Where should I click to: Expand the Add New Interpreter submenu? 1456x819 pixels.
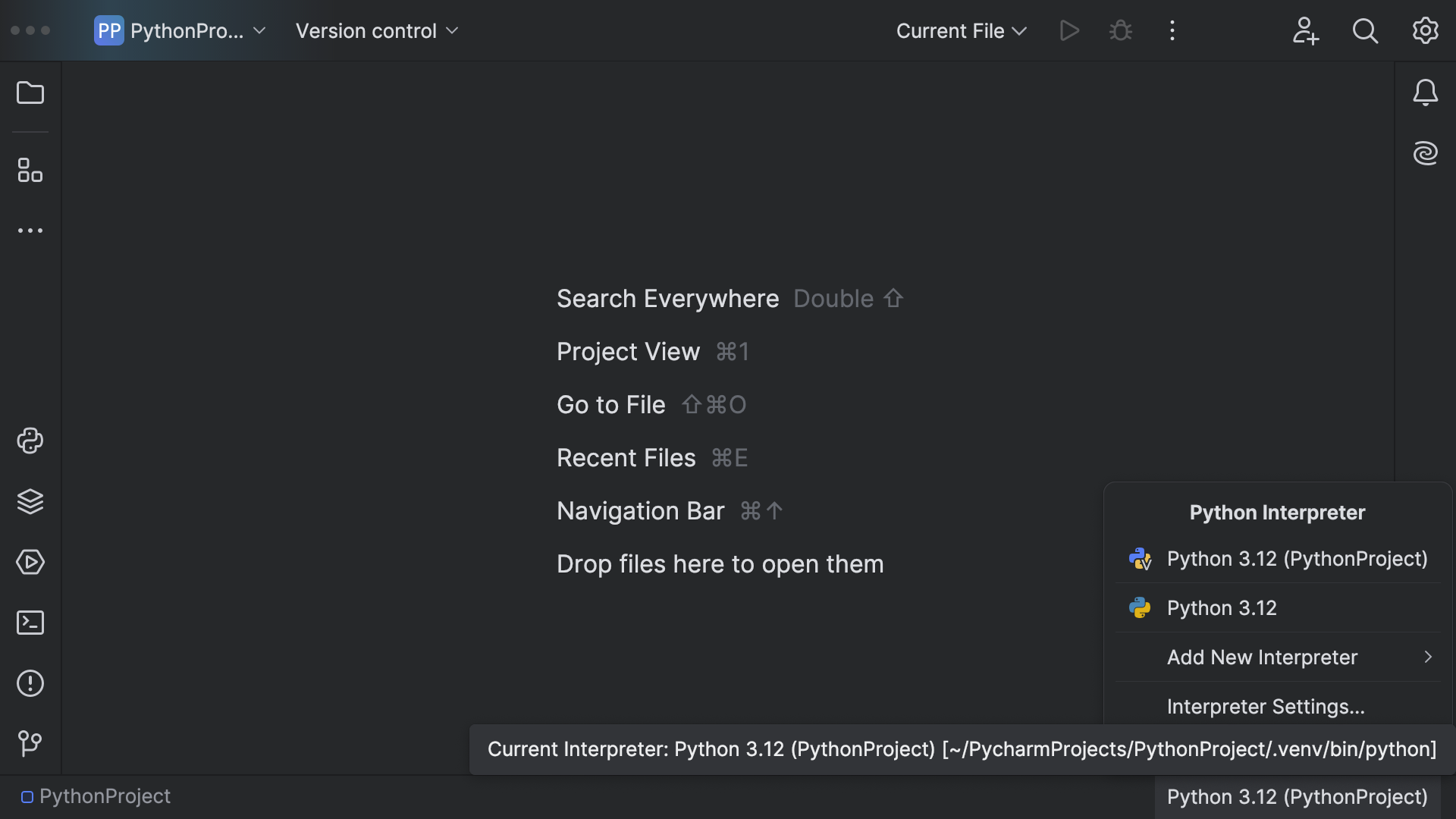point(1263,657)
